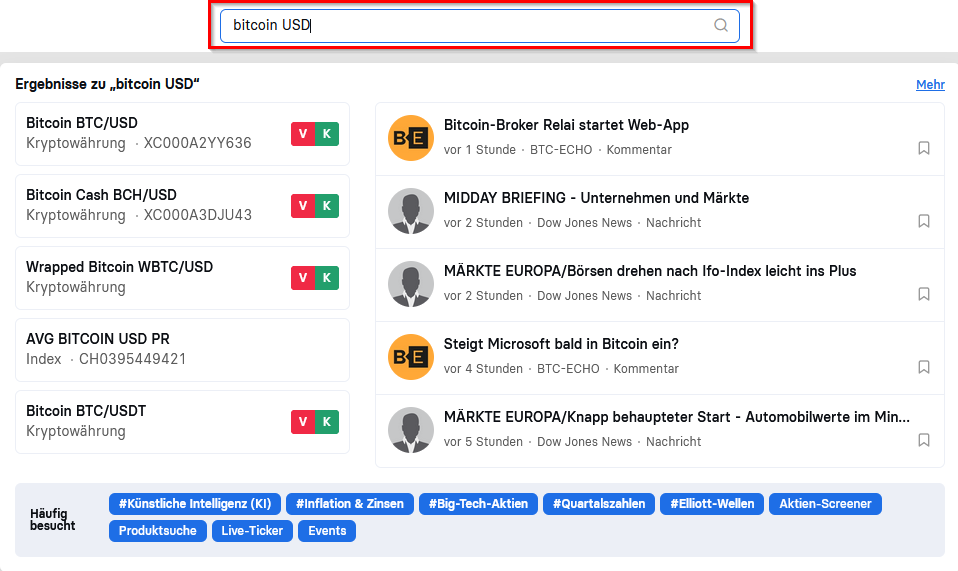958x571 pixels.
Task: Open article Börsen drehen nach Ifo-Index
Action: coord(649,271)
